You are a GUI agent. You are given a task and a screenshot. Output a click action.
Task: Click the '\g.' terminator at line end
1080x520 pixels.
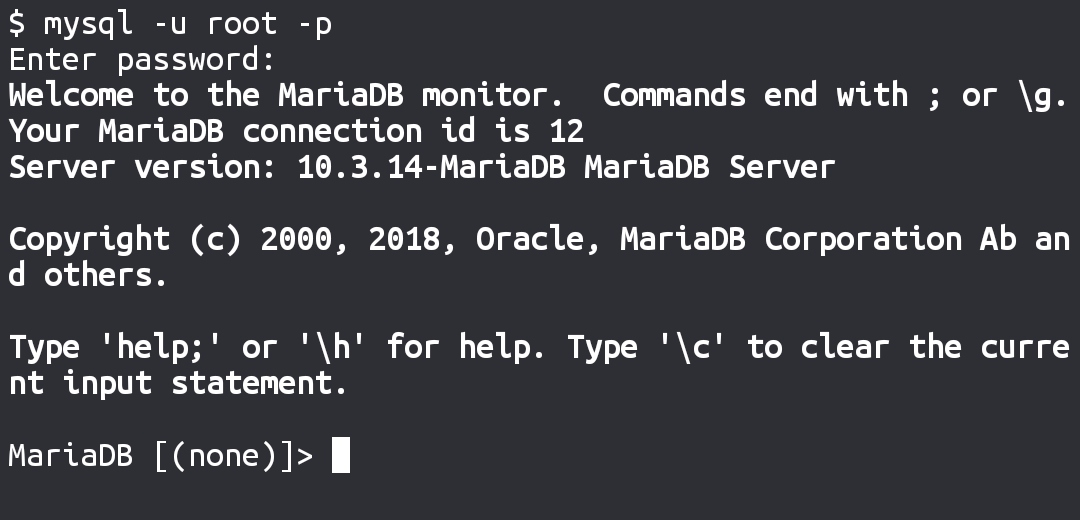pos(1042,96)
